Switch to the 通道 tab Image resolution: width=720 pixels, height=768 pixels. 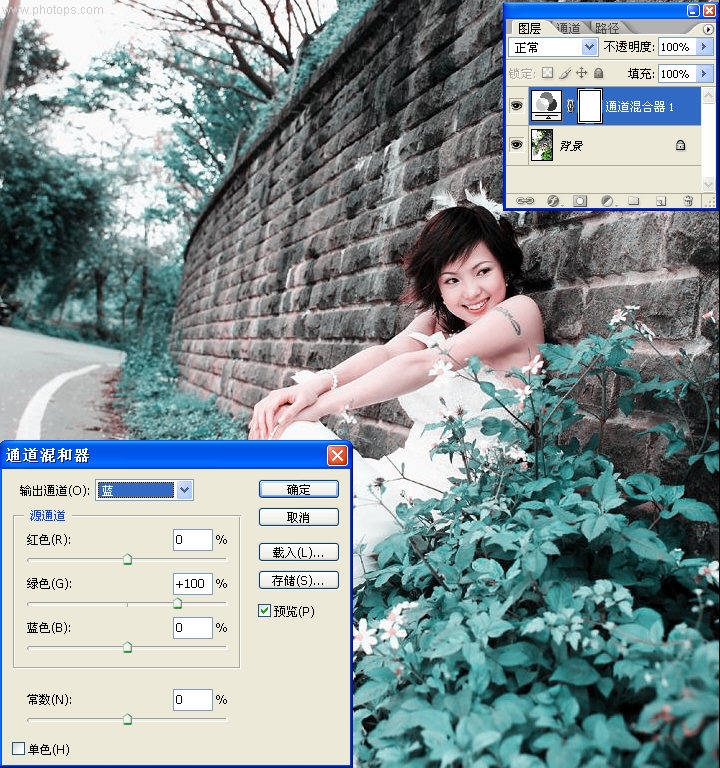point(568,28)
